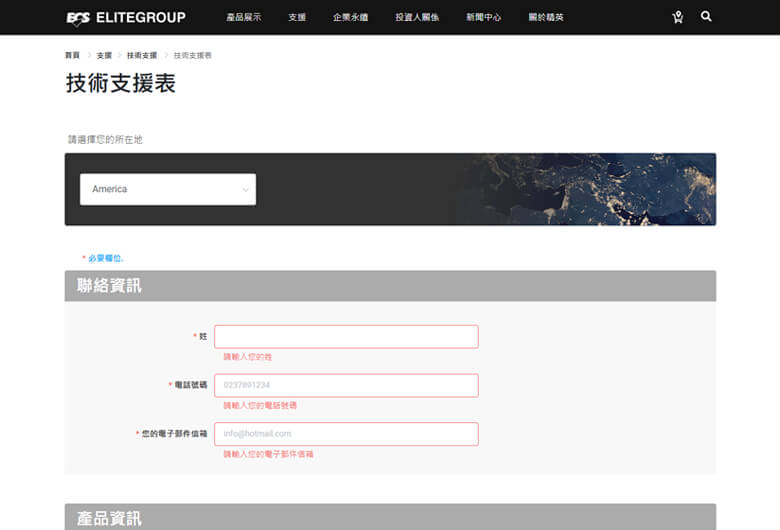Open the shopping cart location icon

(x=678, y=17)
